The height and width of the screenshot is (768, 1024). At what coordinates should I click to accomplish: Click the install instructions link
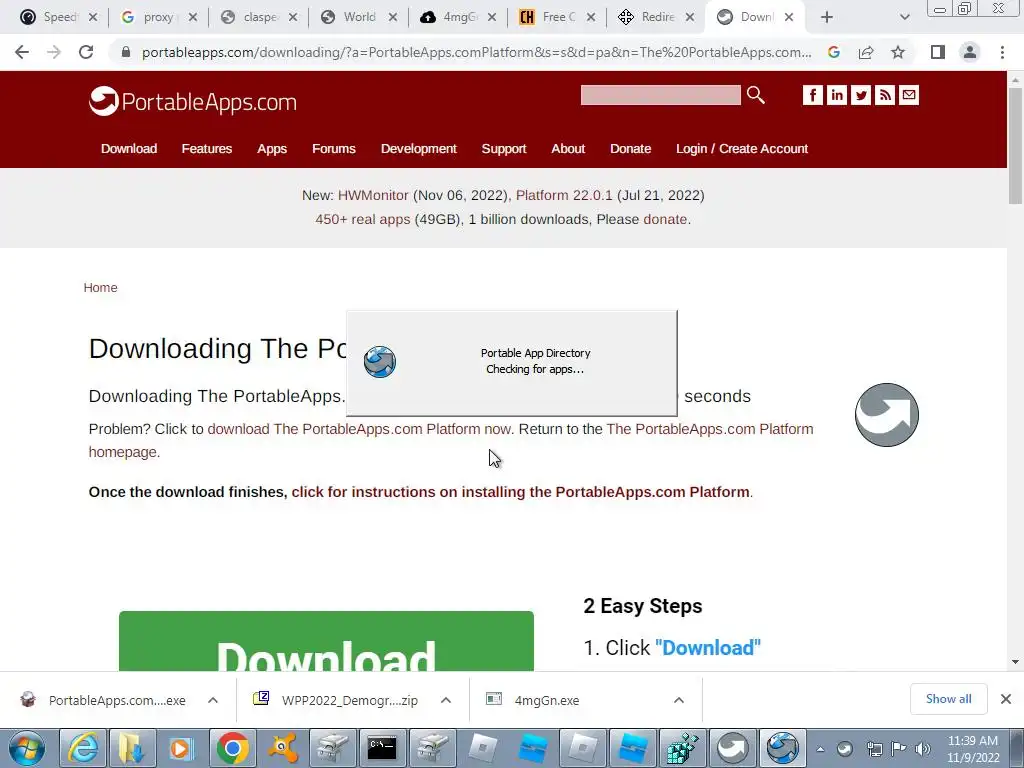tap(520, 492)
